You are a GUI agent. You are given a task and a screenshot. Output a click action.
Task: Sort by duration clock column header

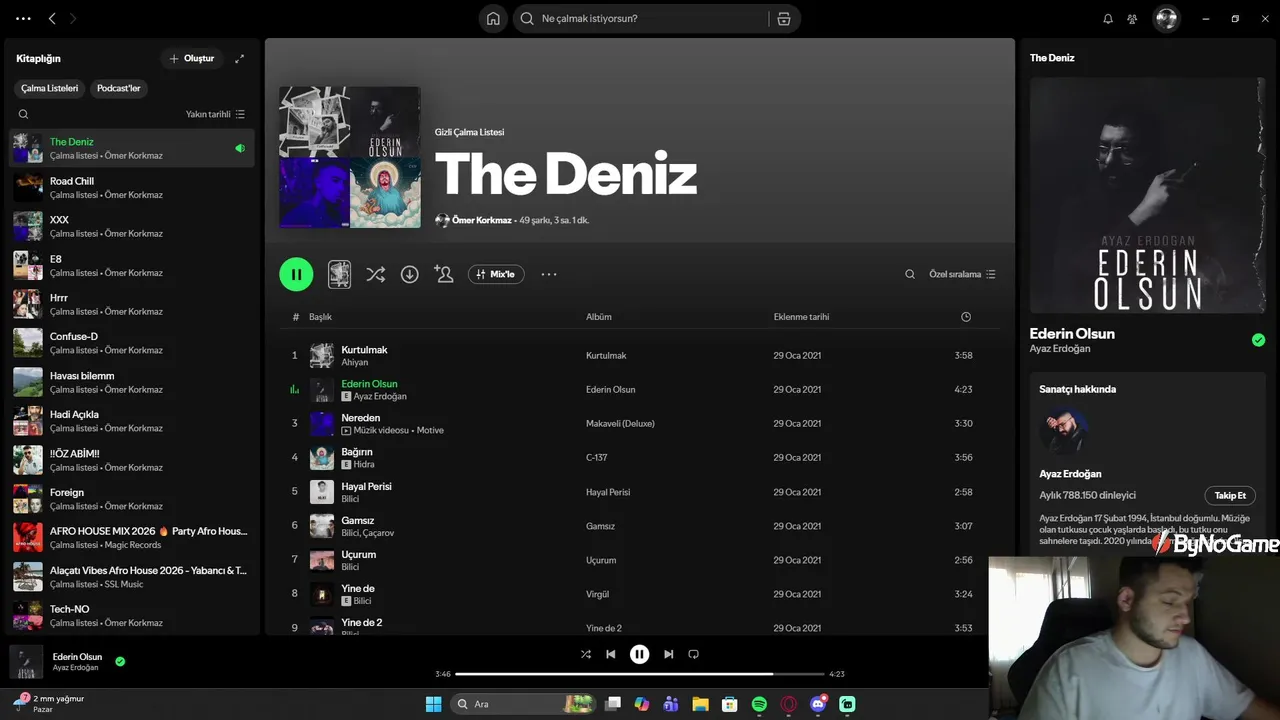[966, 317]
